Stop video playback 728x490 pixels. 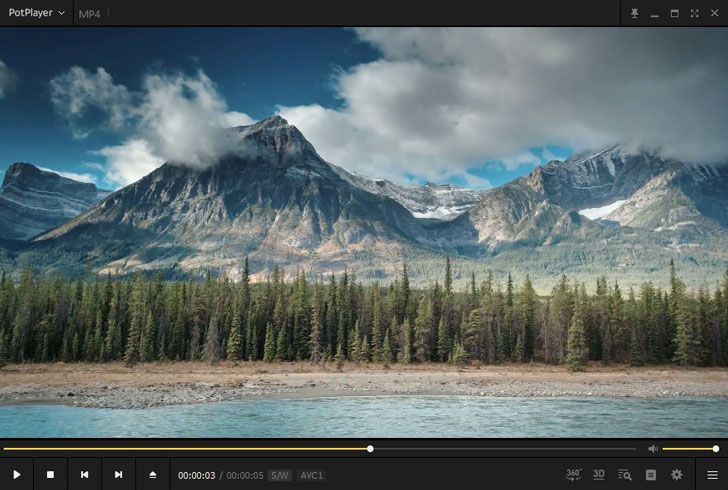click(x=51, y=474)
